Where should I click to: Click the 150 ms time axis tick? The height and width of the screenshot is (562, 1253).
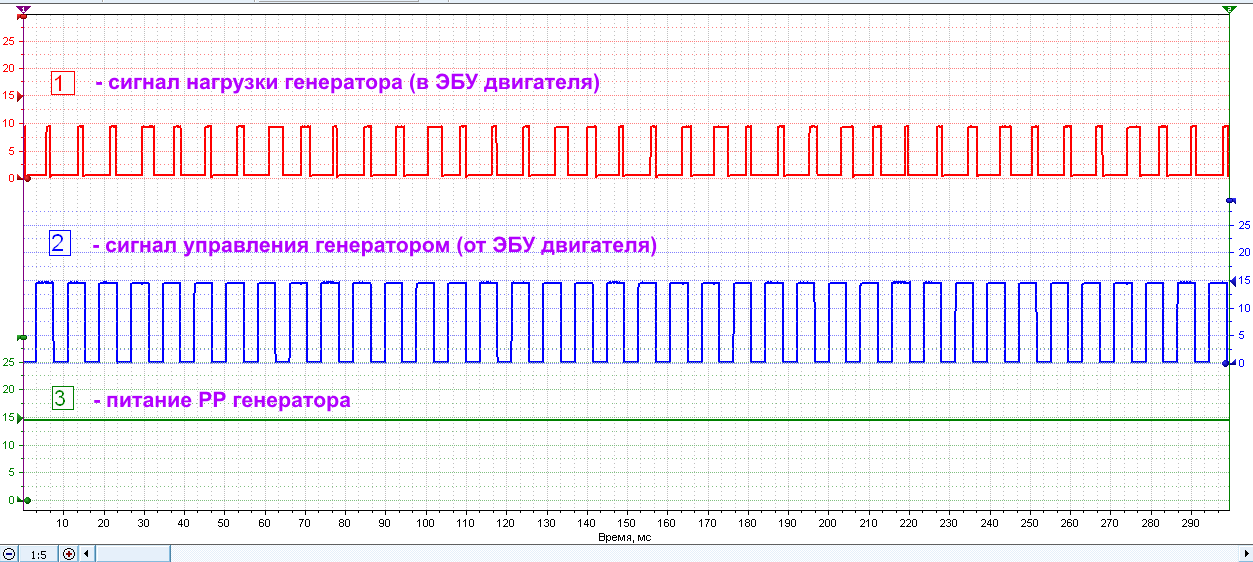coord(625,523)
